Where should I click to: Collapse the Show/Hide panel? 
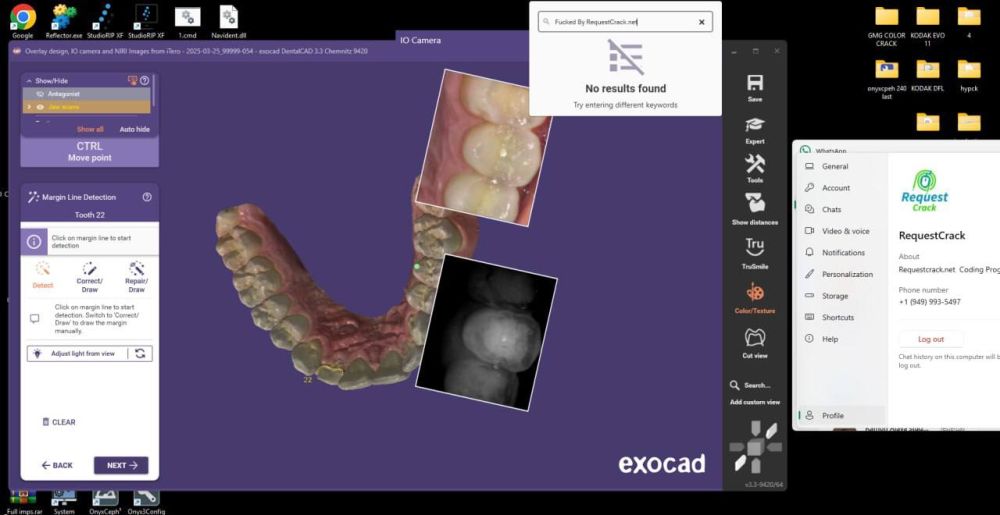28,80
